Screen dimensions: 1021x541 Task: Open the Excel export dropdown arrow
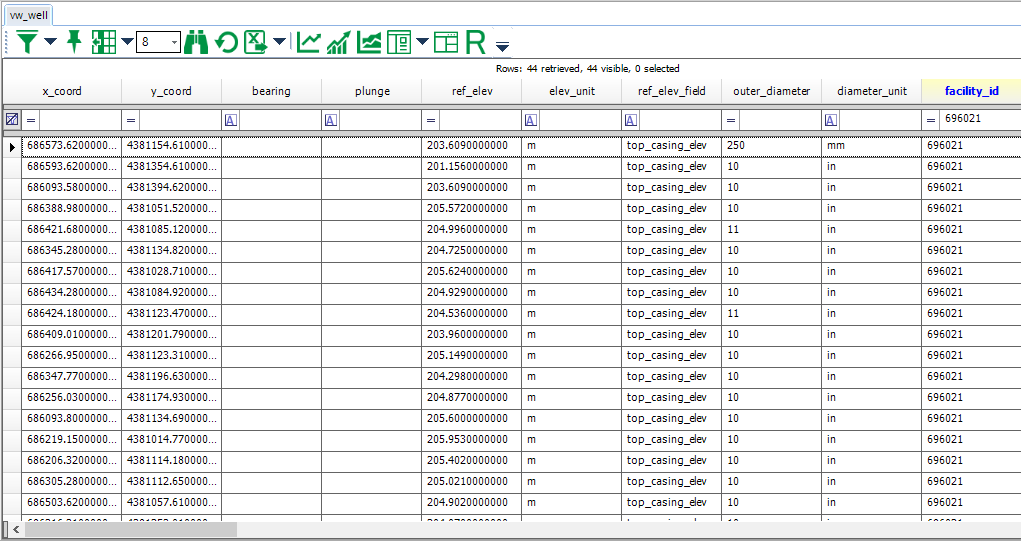click(x=279, y=42)
